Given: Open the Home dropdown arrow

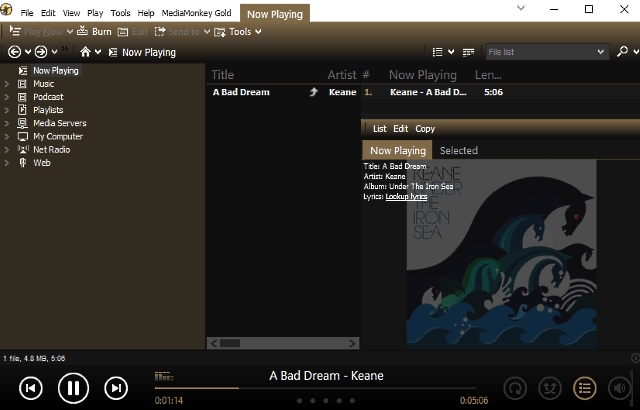Looking at the screenshot, I should point(98,52).
